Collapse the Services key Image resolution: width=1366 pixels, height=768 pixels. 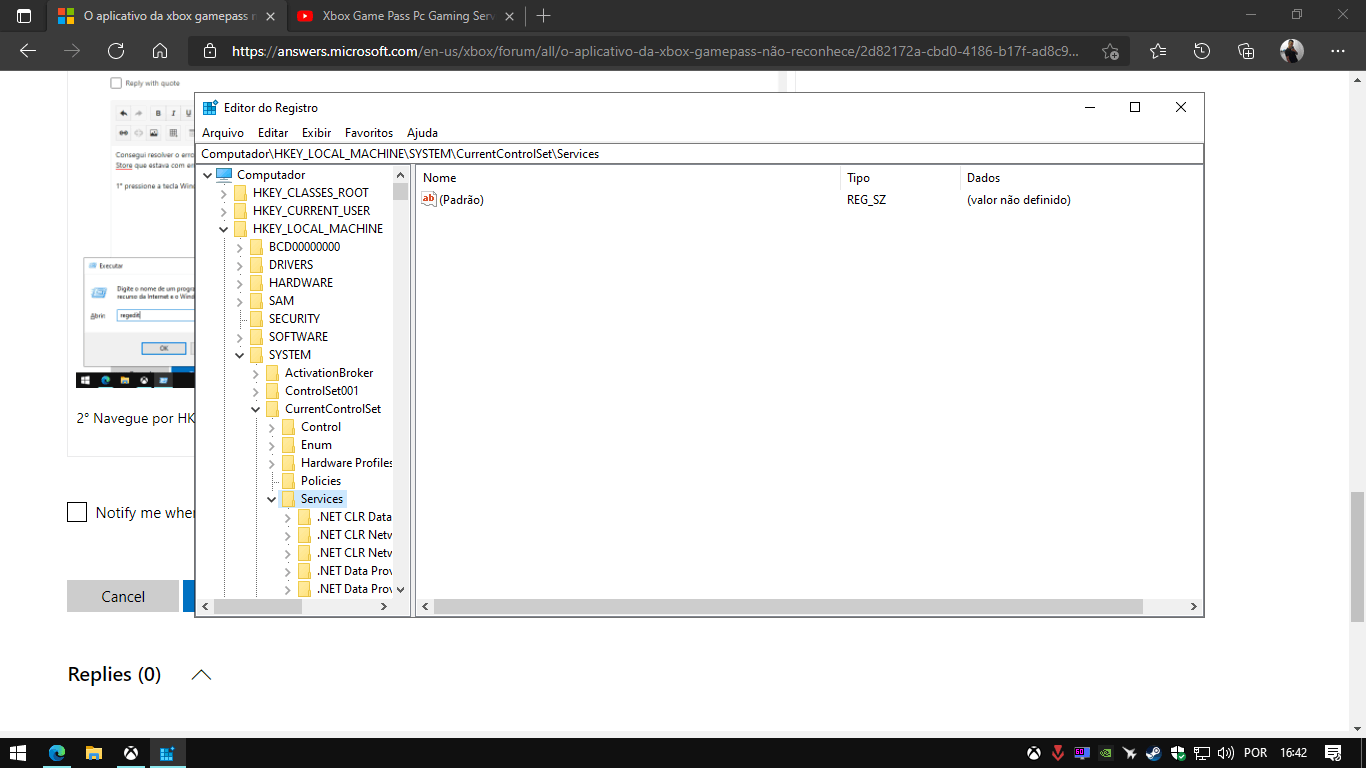tap(271, 499)
